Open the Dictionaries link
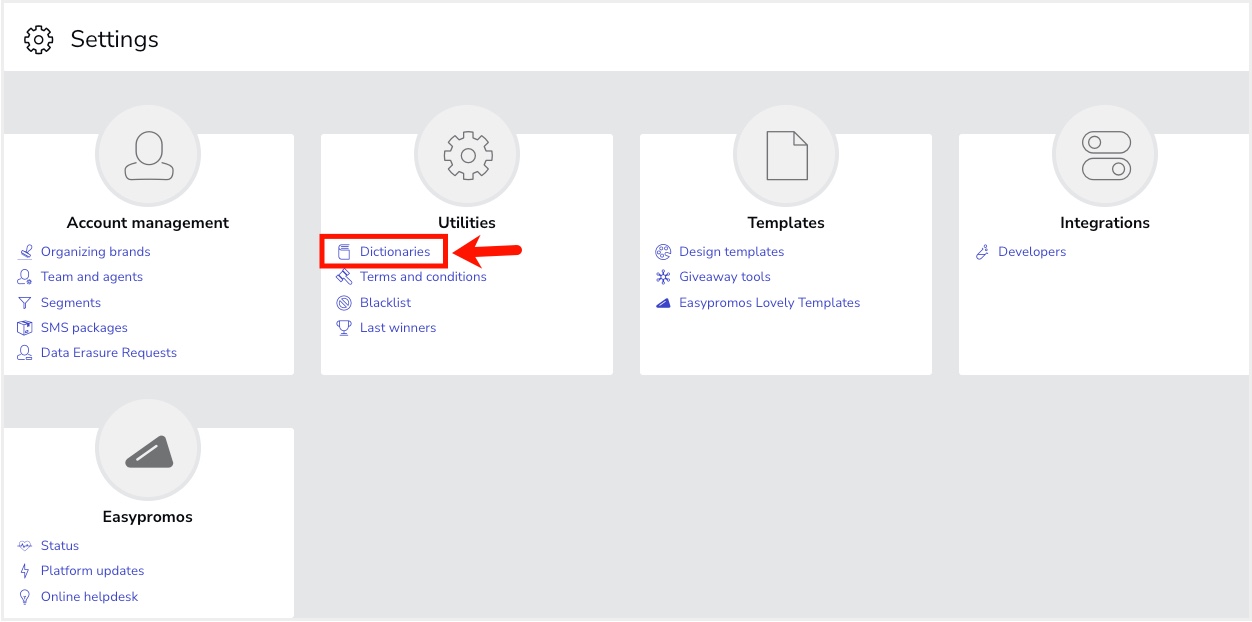The height and width of the screenshot is (622, 1252). coord(395,252)
